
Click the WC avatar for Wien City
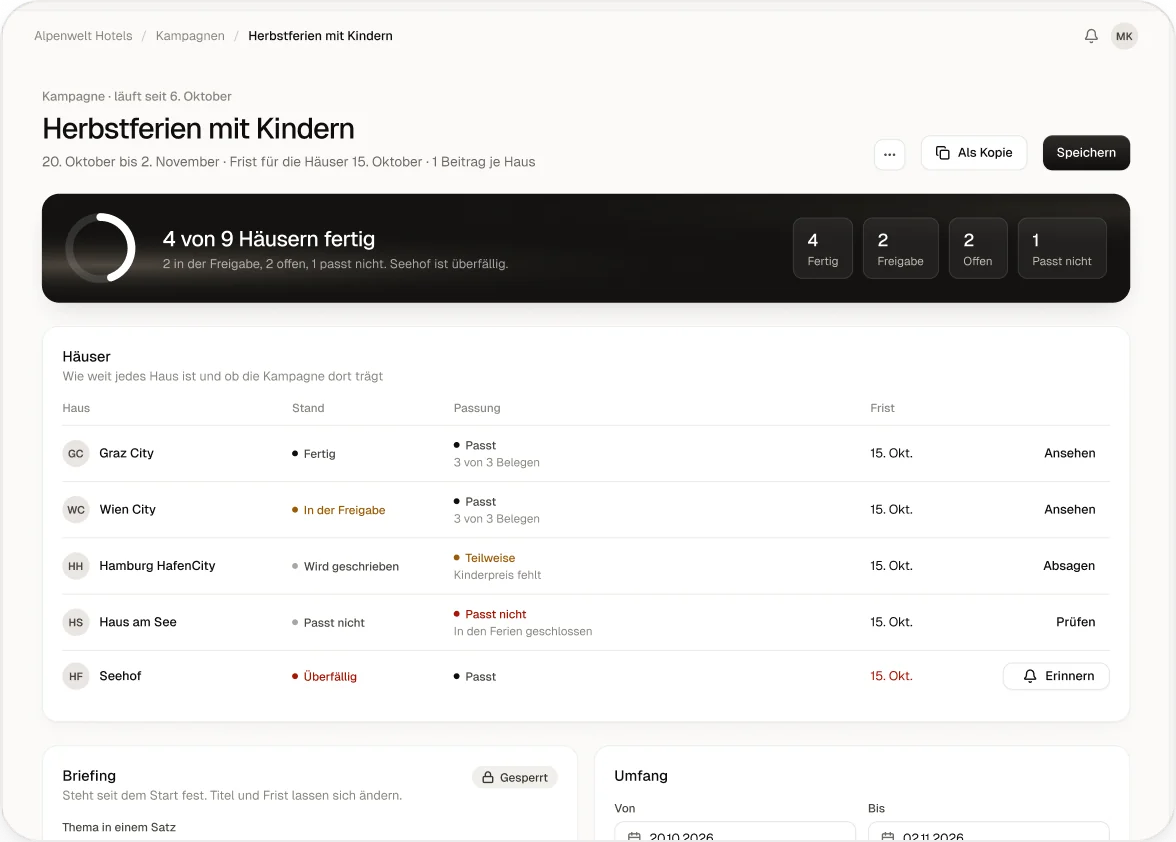click(76, 510)
